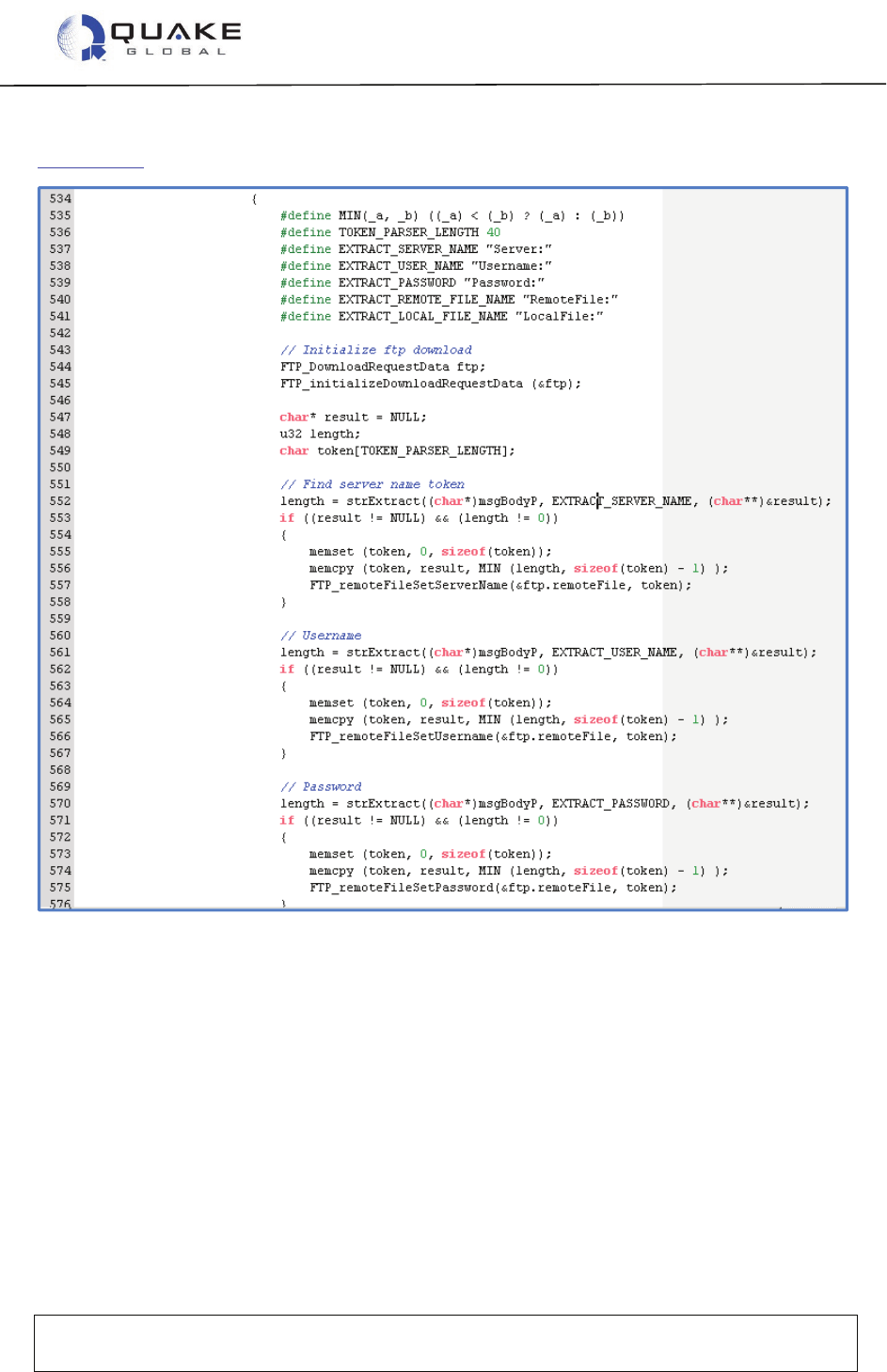Image resolution: width=887 pixels, height=1372 pixels.
Task: Click line number 534 in the gutter
Action: 60,198
